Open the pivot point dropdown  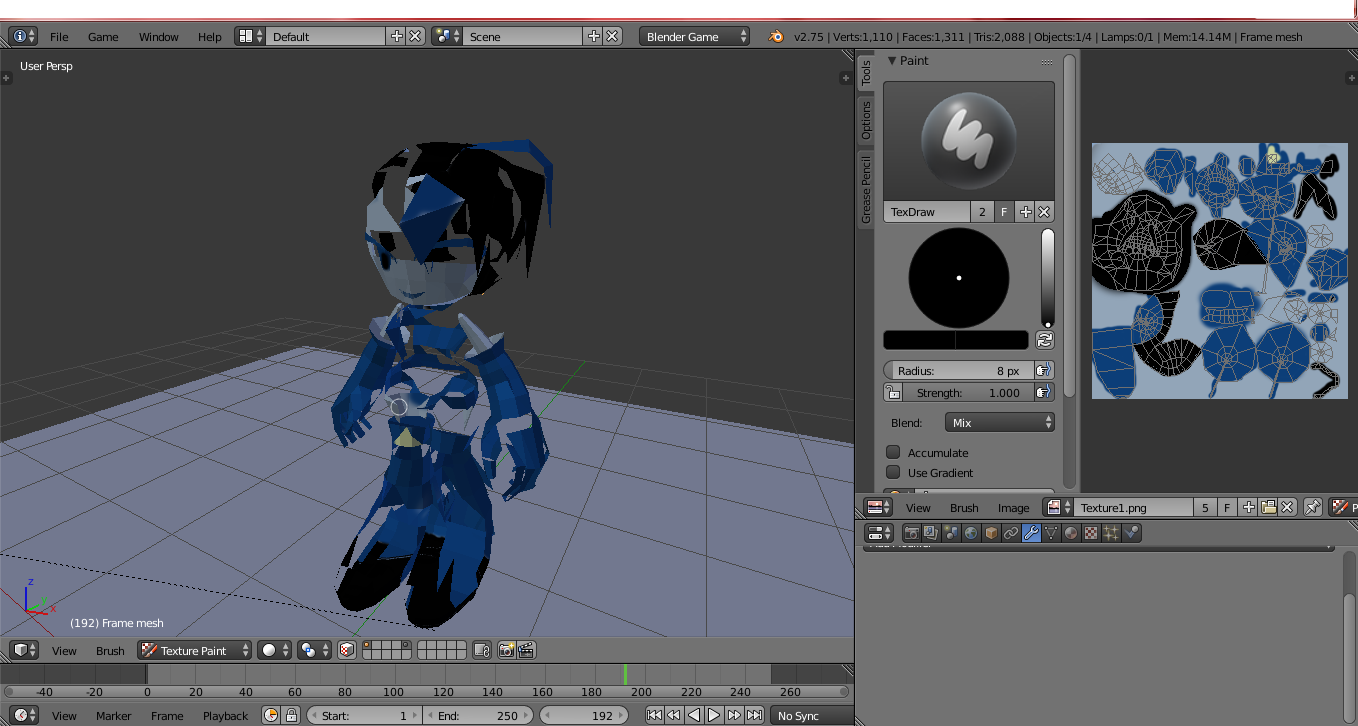click(315, 650)
